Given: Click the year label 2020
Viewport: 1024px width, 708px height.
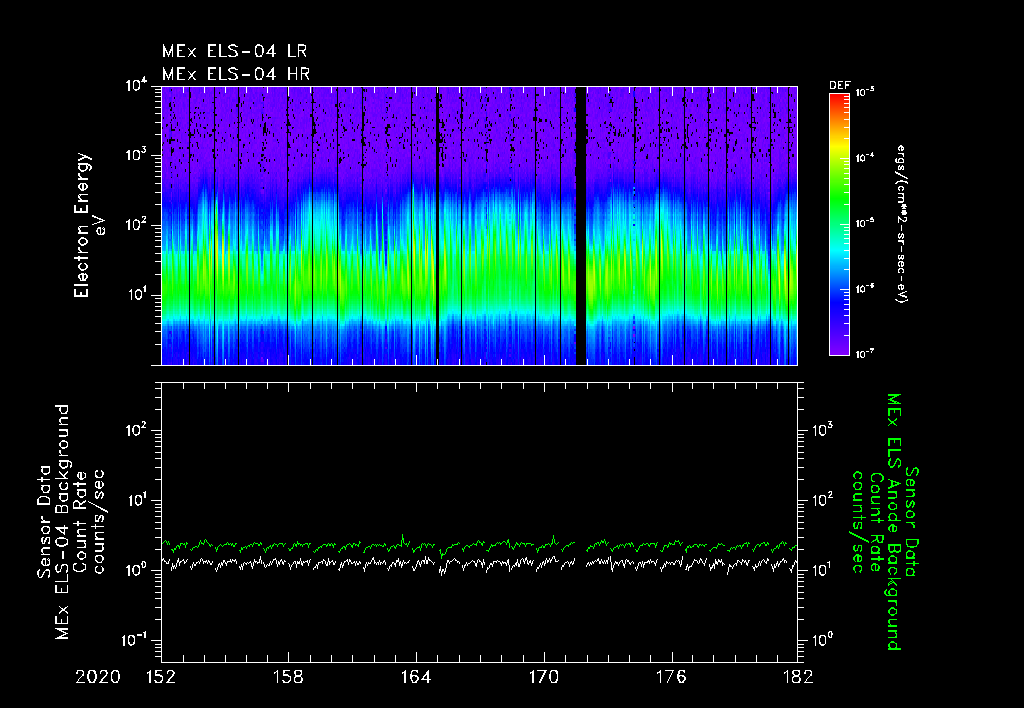Looking at the screenshot, I should coord(98,677).
